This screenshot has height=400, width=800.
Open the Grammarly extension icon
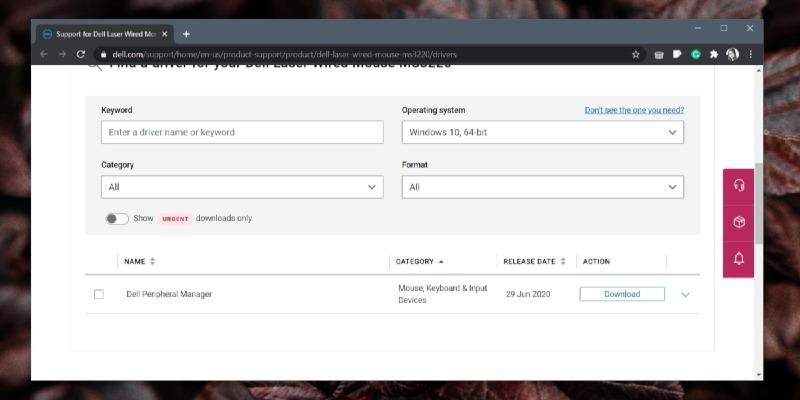click(x=696, y=55)
